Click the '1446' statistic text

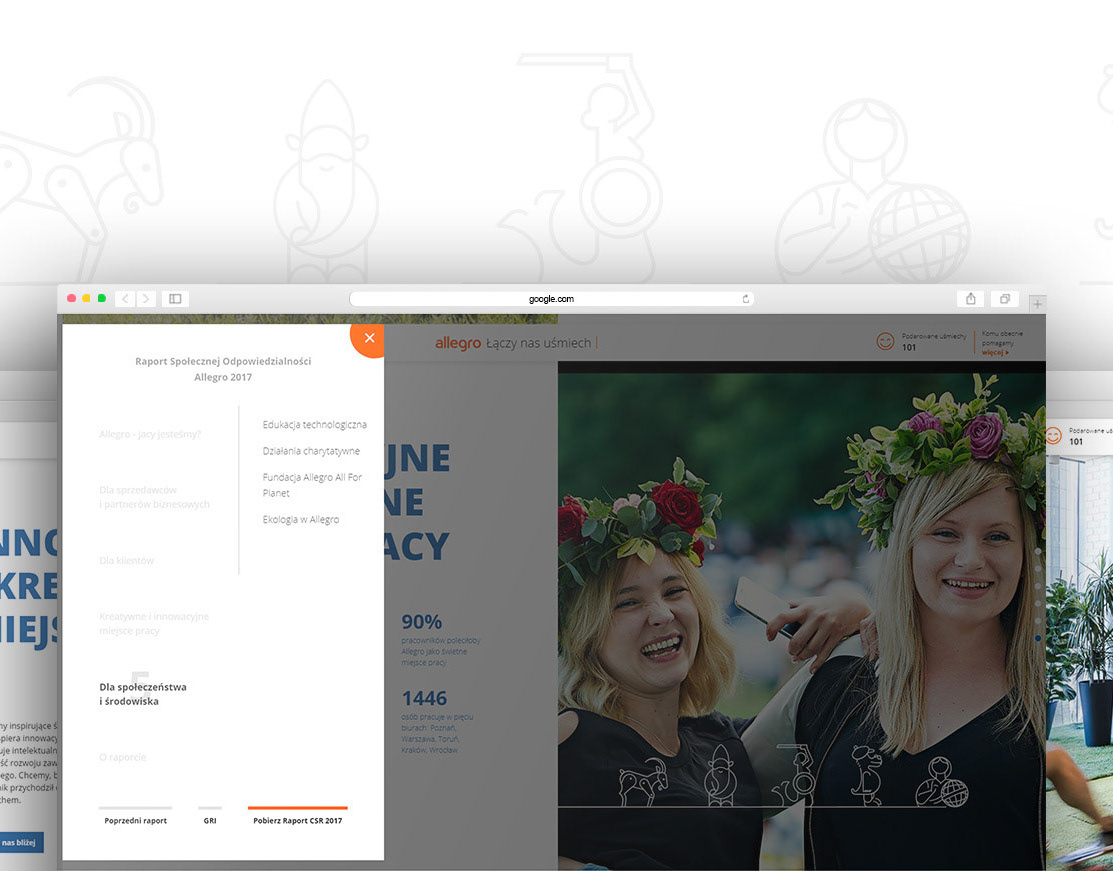tap(424, 699)
